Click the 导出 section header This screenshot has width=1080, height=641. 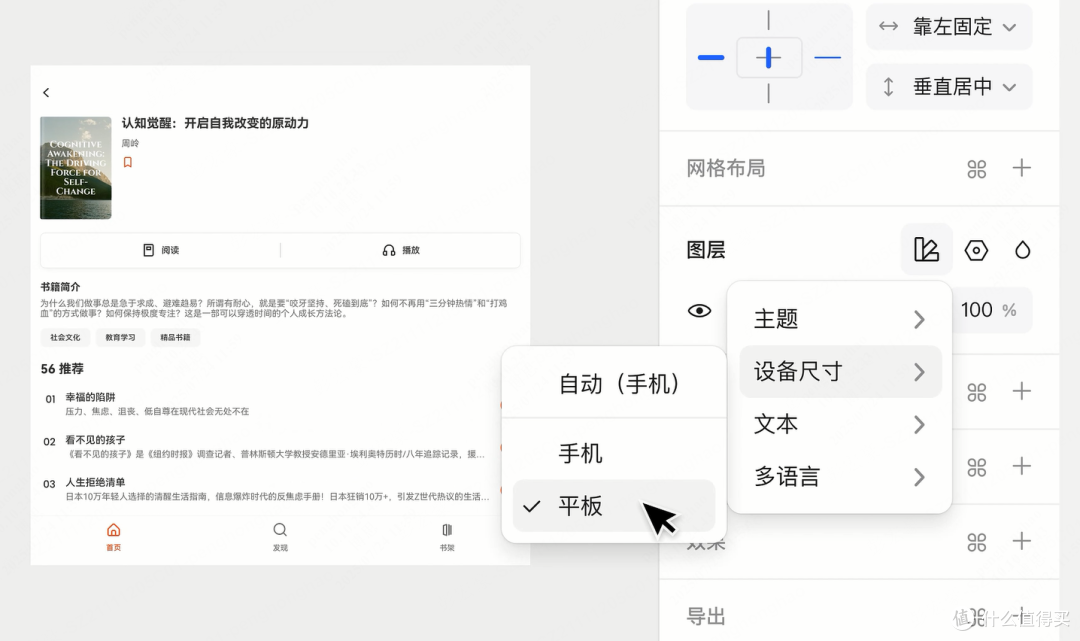click(706, 616)
